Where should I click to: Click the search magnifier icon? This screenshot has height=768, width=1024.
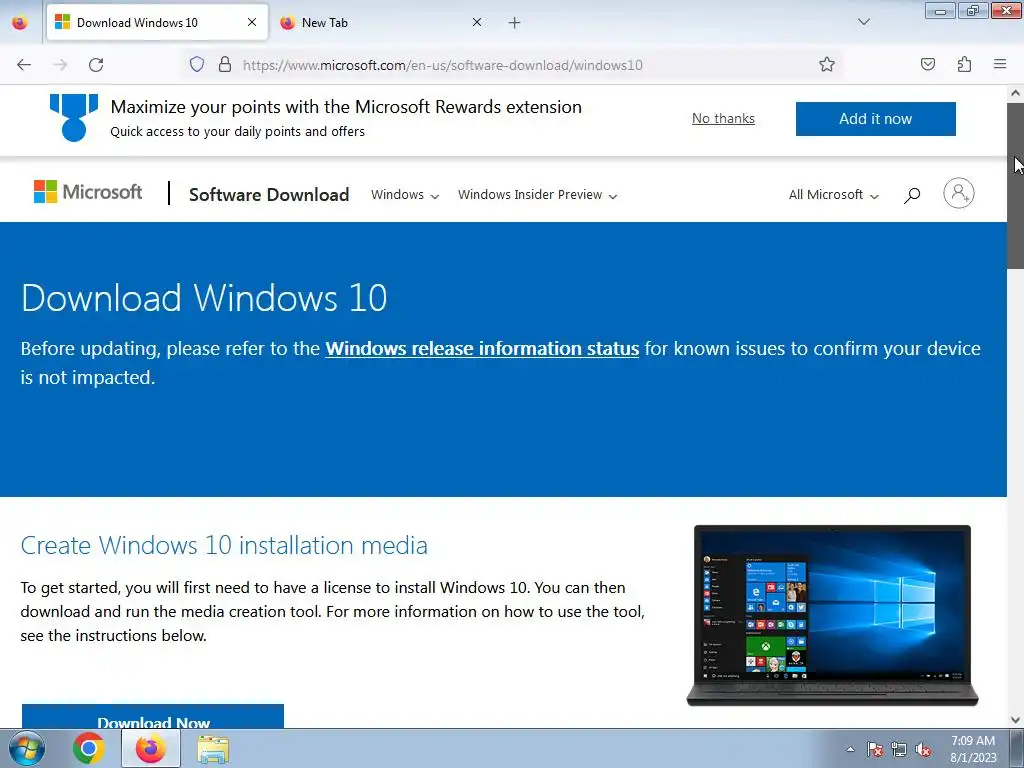912,195
